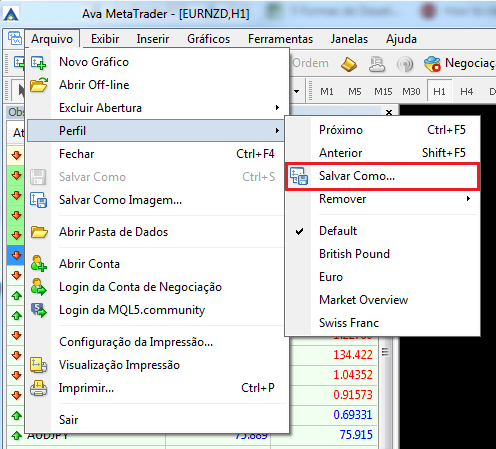Image resolution: width=496 pixels, height=449 pixels.
Task: Click the Ava MetaTrader logo in title bar
Action: click(11, 14)
